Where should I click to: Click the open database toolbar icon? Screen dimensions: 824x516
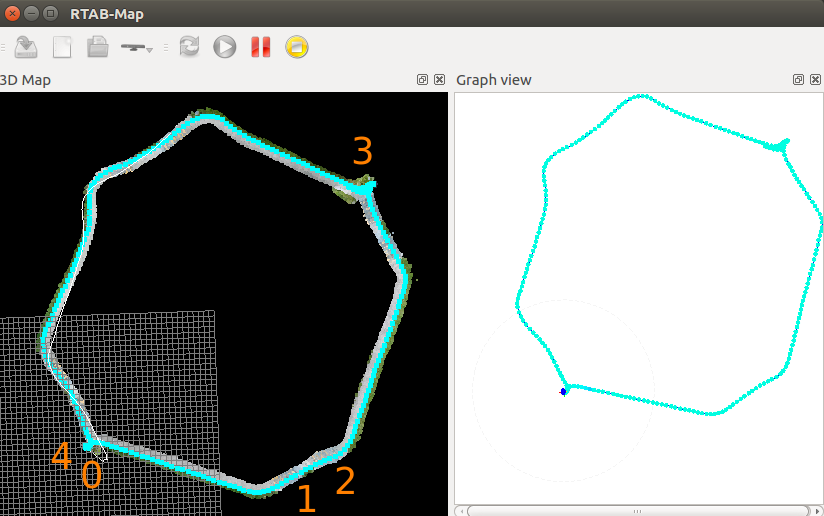tap(26, 47)
